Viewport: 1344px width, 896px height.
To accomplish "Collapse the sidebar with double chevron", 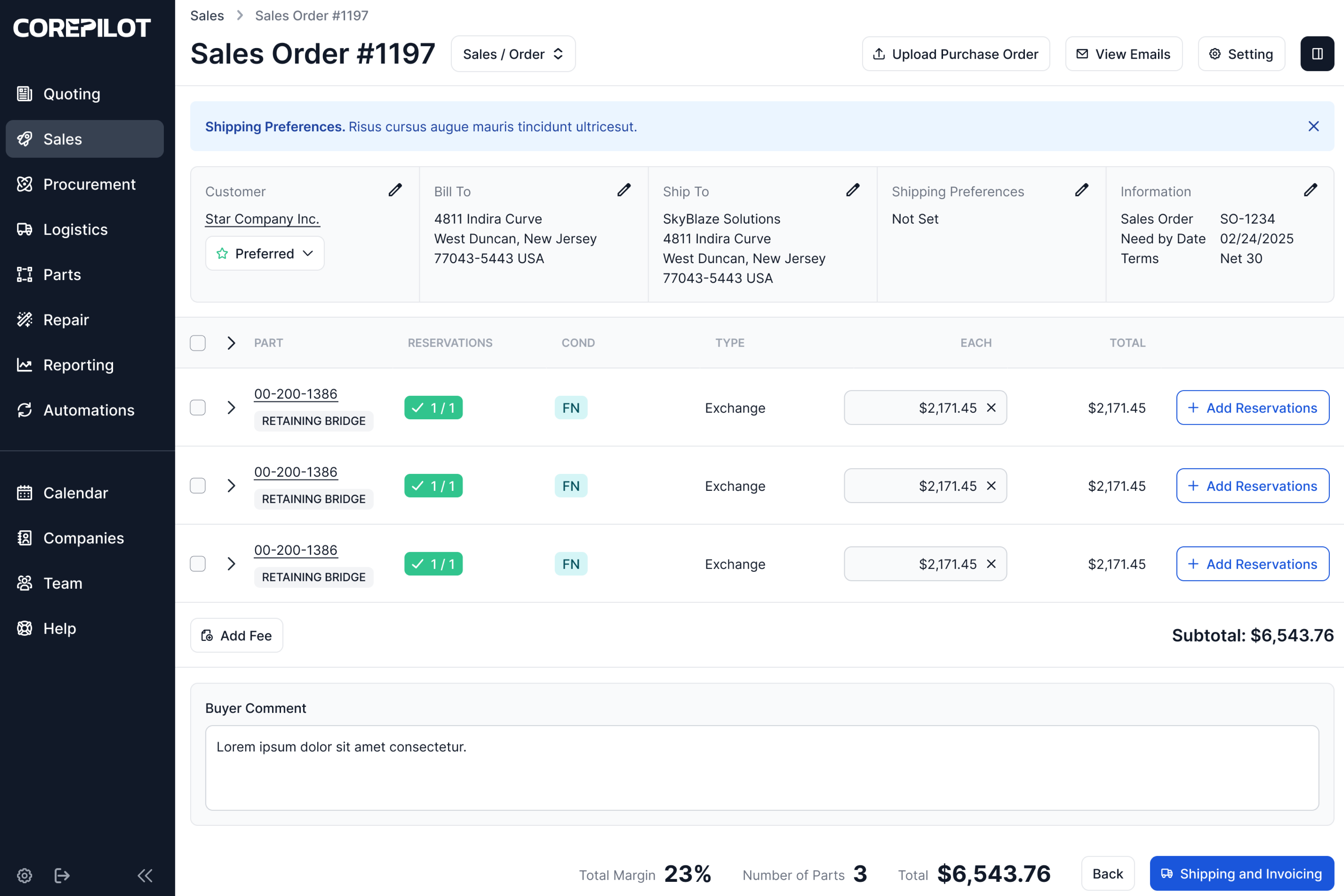I will [x=144, y=875].
